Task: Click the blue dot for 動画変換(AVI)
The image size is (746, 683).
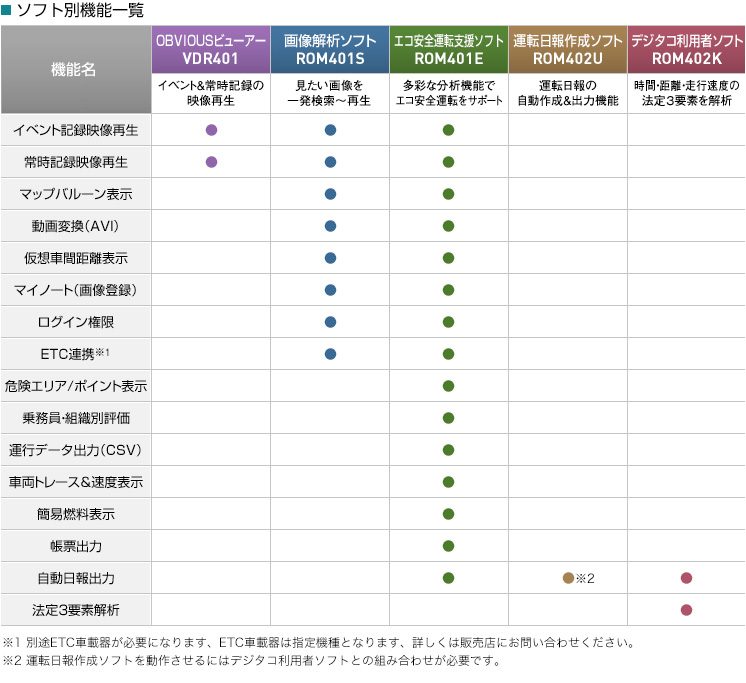Action: [330, 226]
